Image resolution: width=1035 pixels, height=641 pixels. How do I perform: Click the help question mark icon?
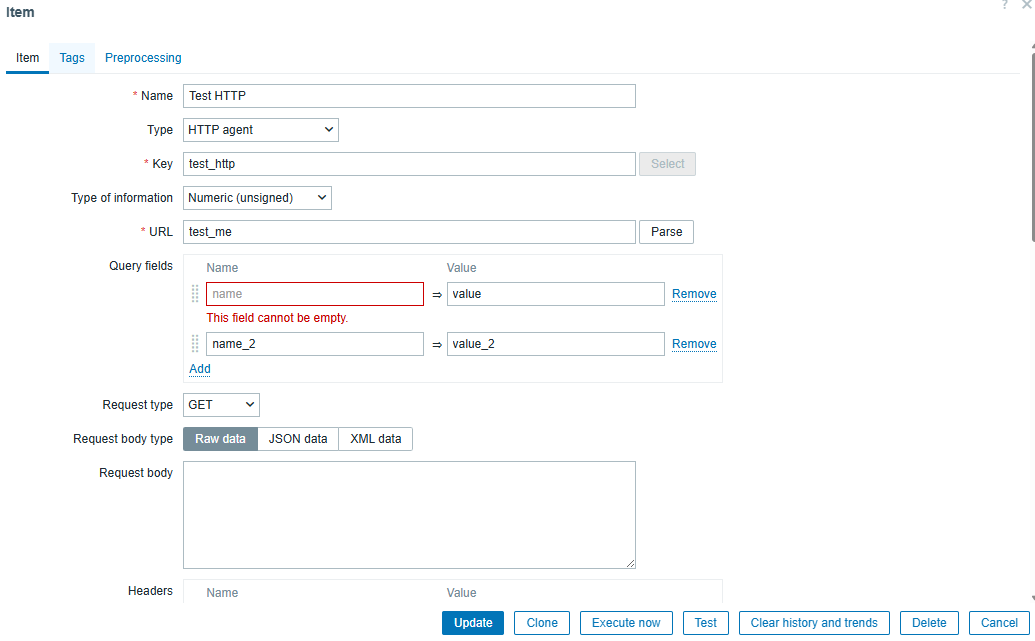(1005, 5)
